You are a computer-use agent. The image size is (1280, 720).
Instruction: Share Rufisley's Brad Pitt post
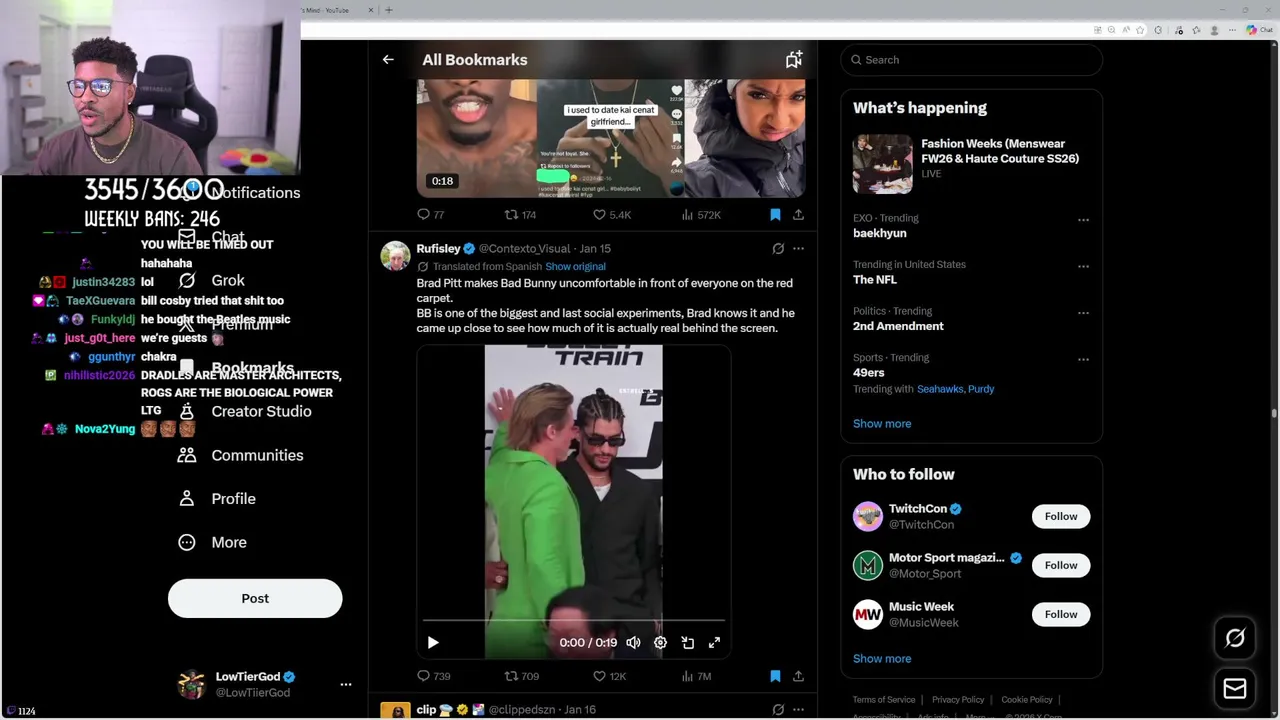coord(798,677)
